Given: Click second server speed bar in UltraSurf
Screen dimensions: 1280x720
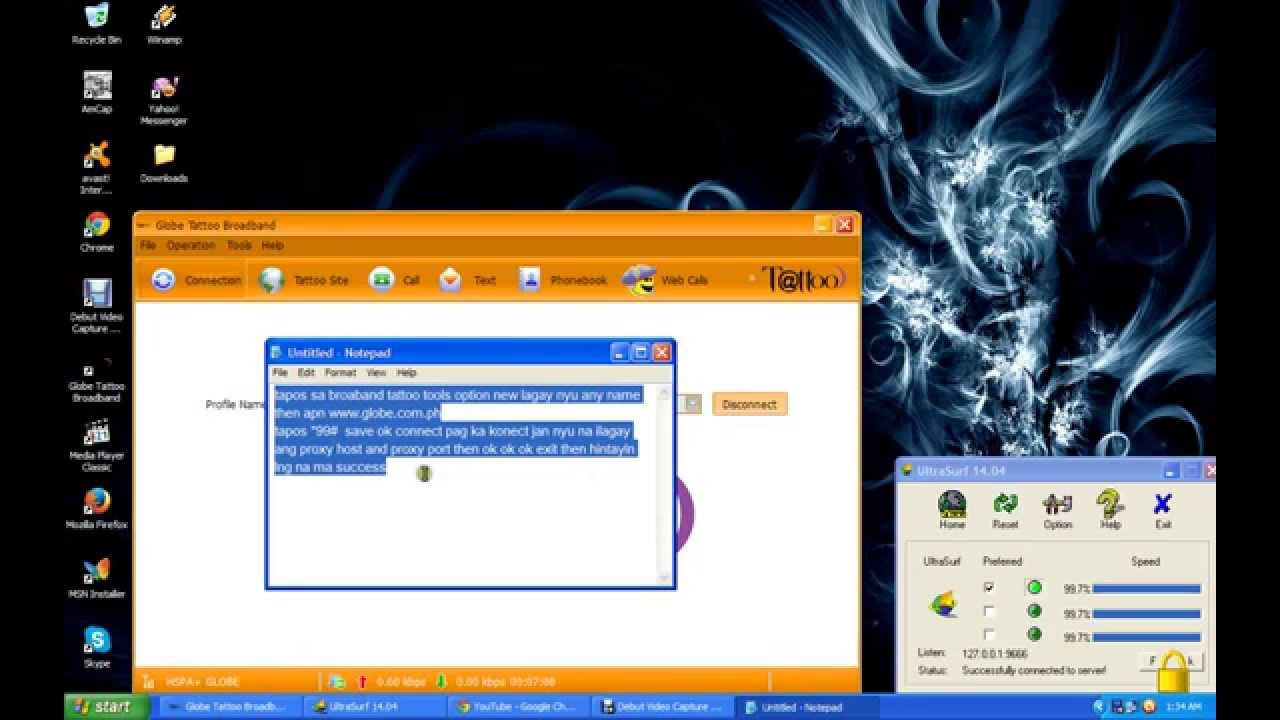Looking at the screenshot, I should tap(1146, 613).
